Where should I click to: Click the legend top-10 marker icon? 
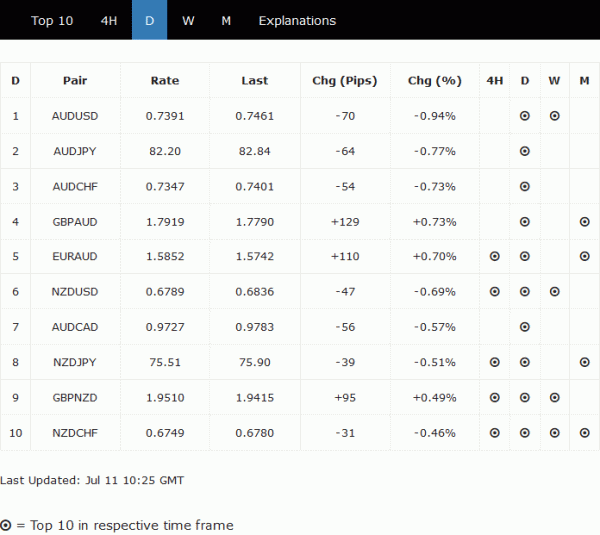coord(5,525)
